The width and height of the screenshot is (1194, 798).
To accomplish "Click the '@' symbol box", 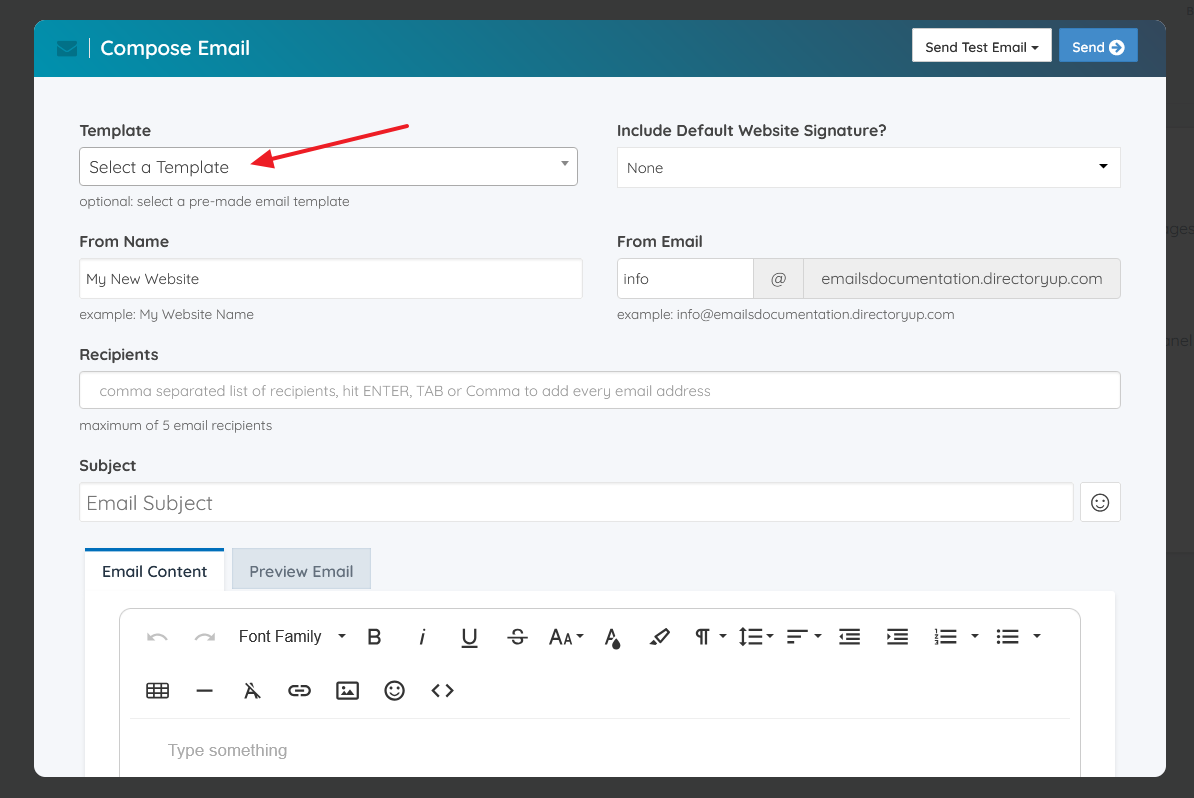I will [x=778, y=279].
